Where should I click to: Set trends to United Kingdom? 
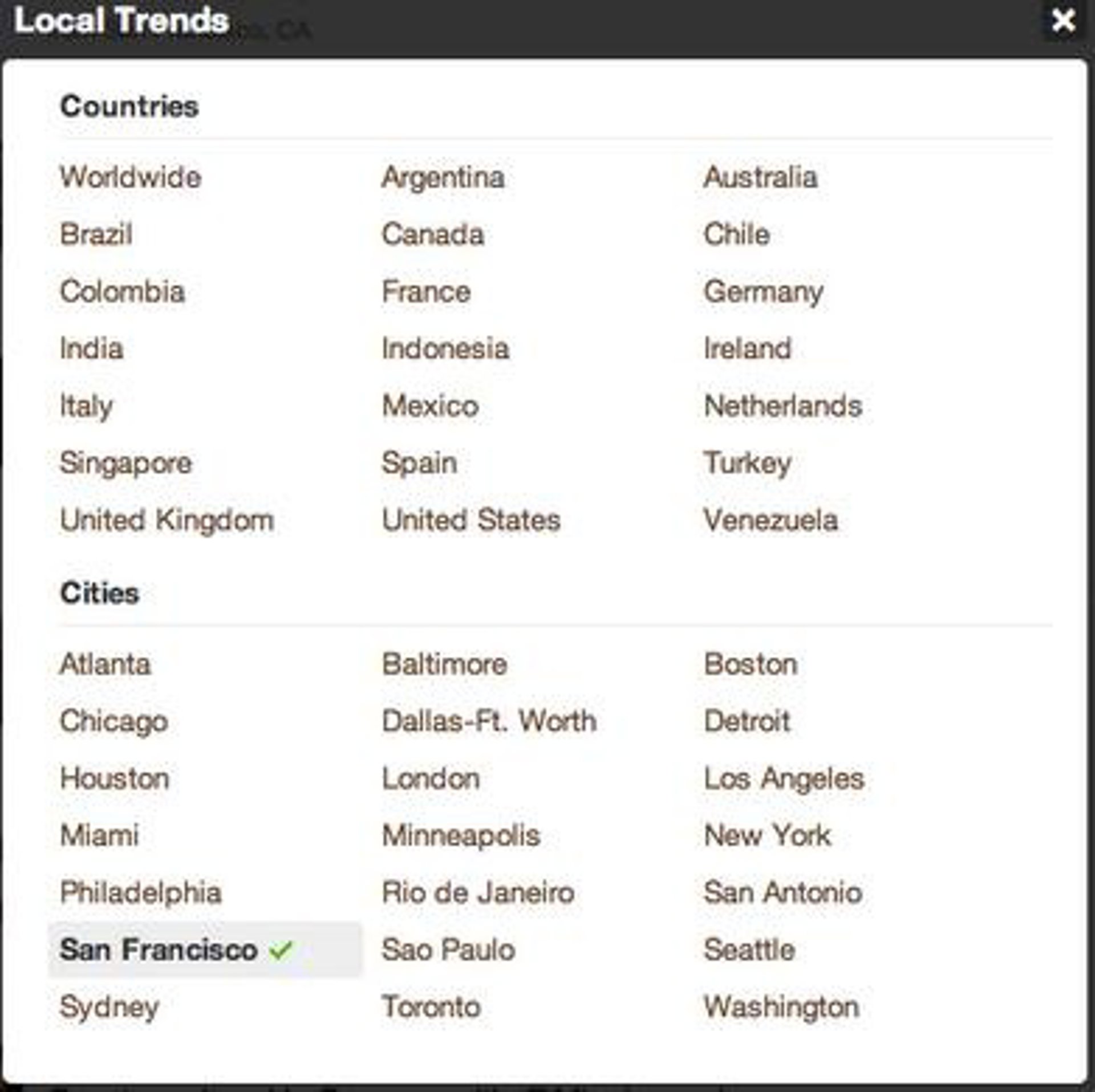pos(167,520)
